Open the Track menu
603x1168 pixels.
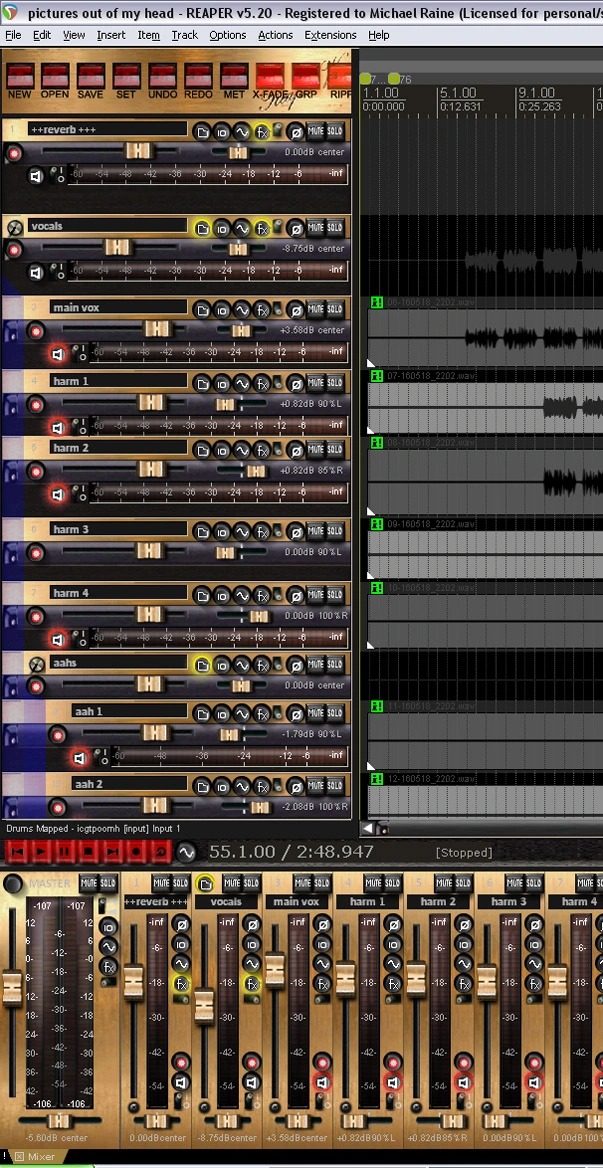[185, 35]
